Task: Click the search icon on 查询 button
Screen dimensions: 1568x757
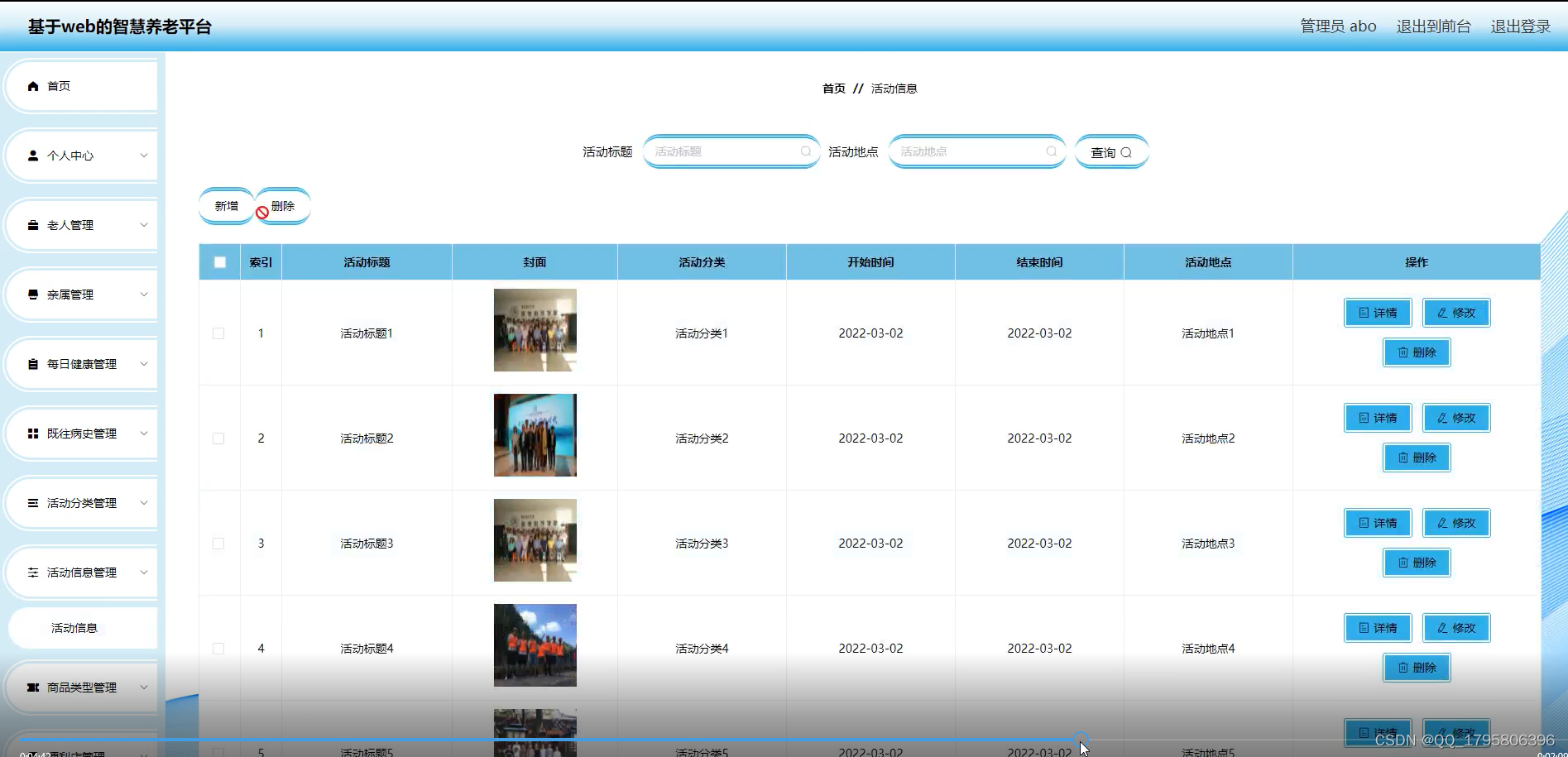Action: (x=1126, y=152)
